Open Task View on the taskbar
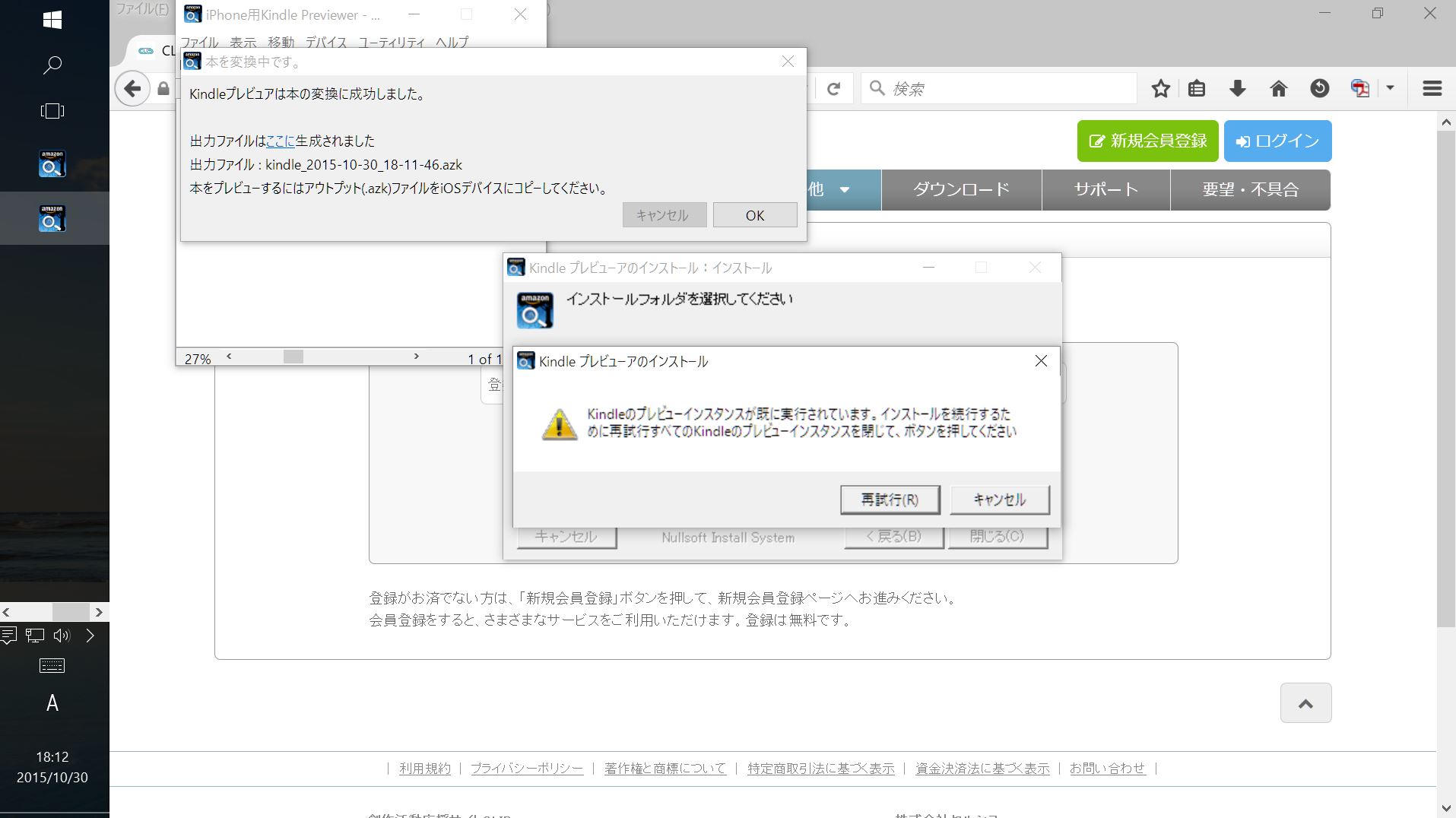Image resolution: width=1456 pixels, height=818 pixels. tap(52, 111)
